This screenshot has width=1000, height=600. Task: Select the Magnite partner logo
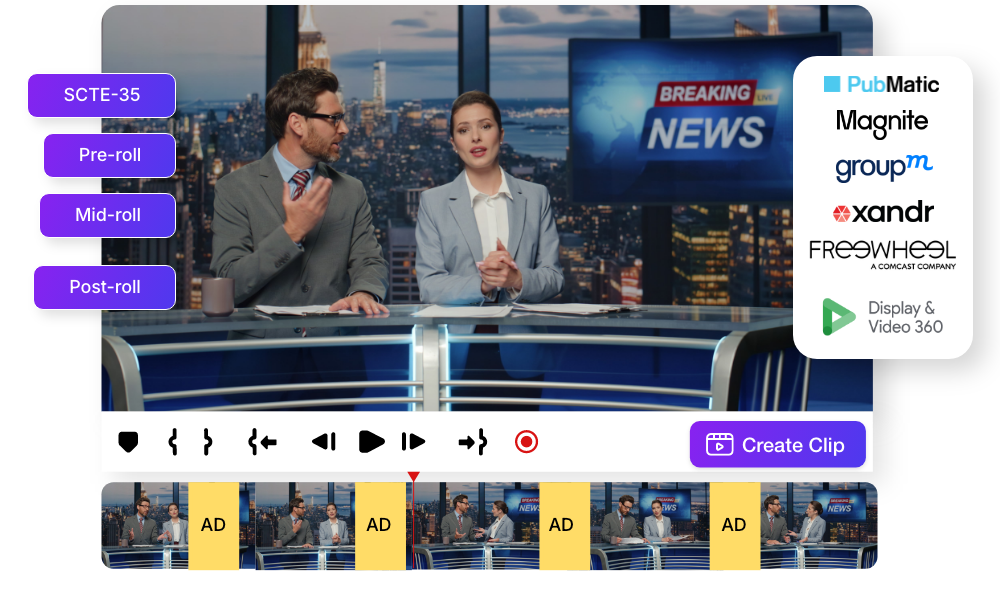point(882,123)
